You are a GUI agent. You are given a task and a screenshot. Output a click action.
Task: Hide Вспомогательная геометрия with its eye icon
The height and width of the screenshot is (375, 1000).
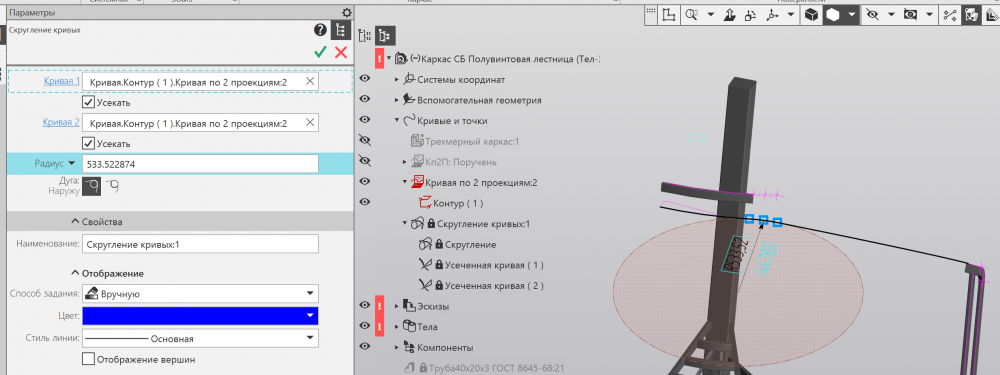(365, 99)
